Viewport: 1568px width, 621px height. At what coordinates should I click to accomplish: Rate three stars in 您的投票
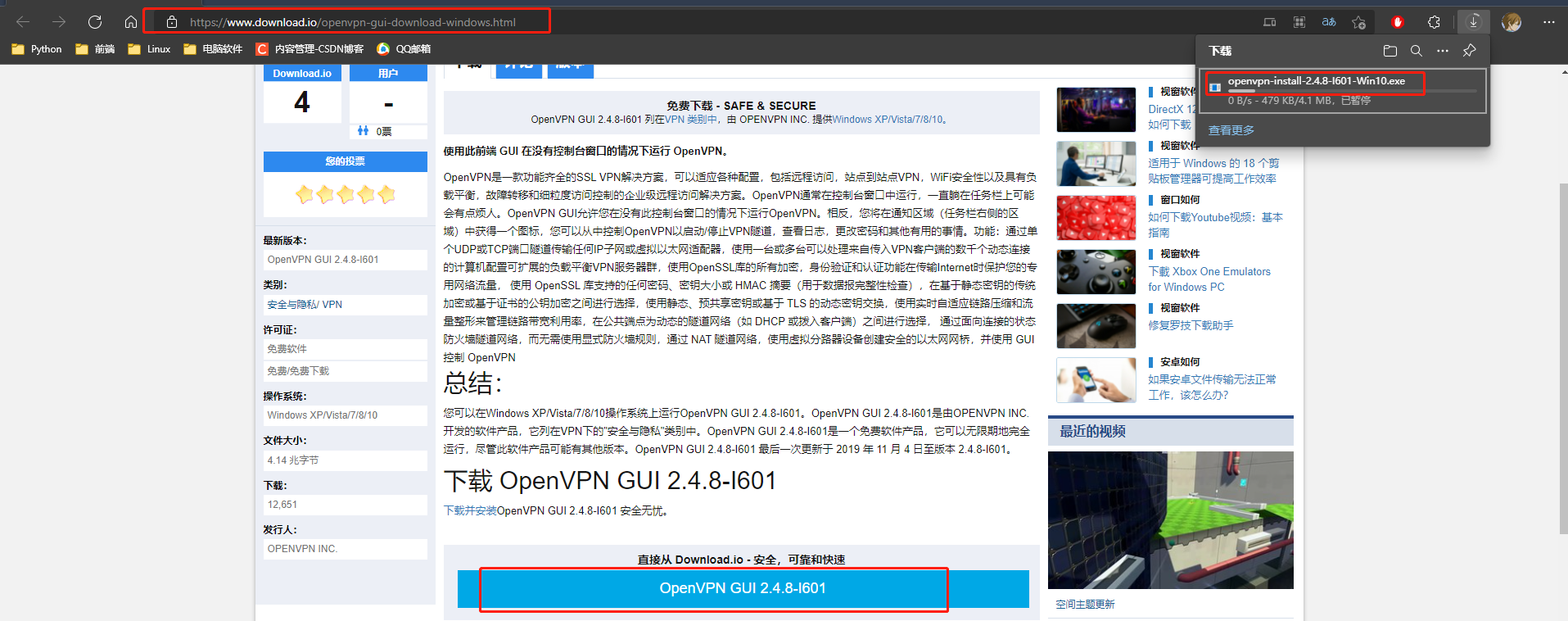pyautogui.click(x=346, y=194)
